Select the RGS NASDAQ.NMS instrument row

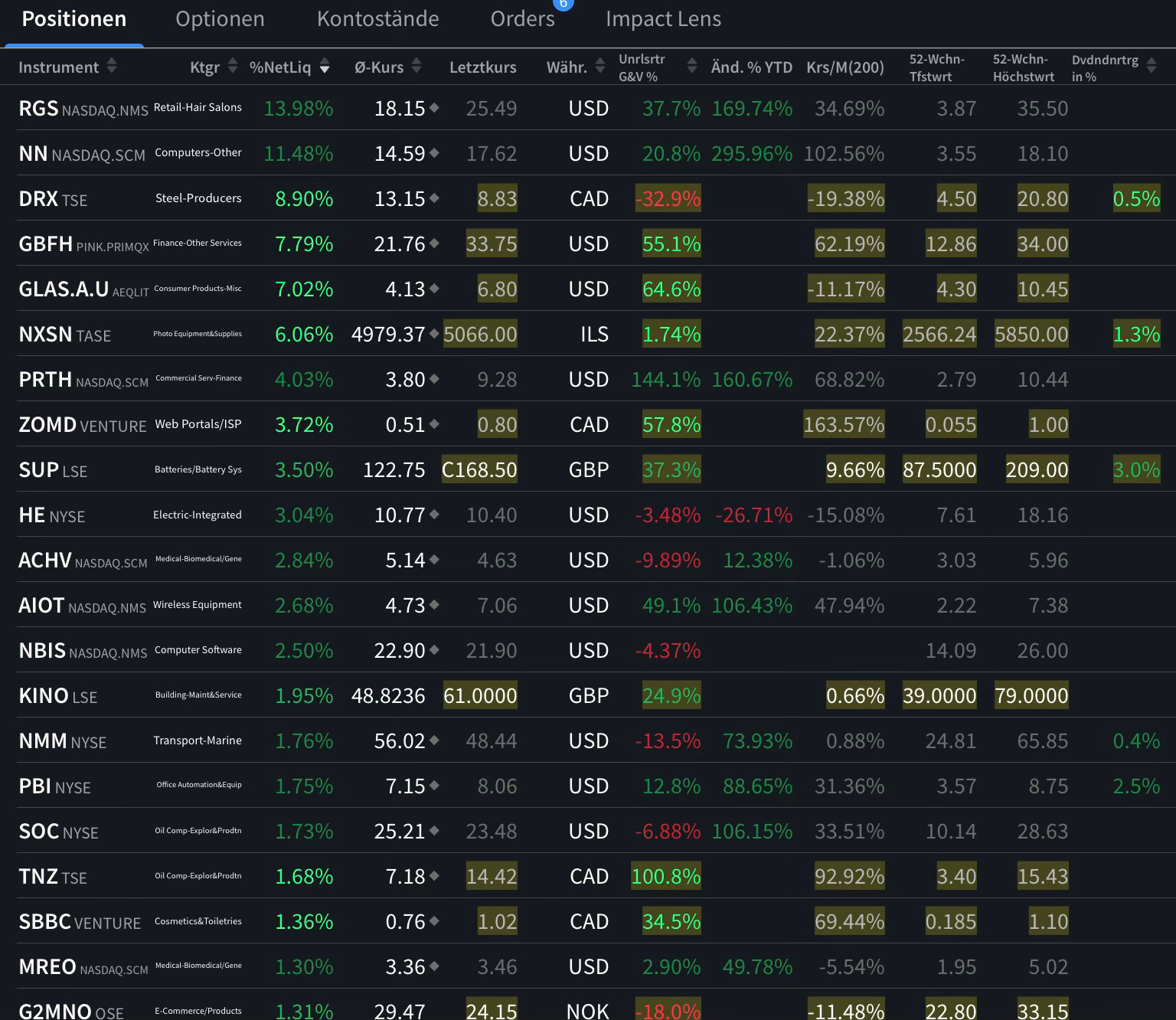[x=83, y=109]
